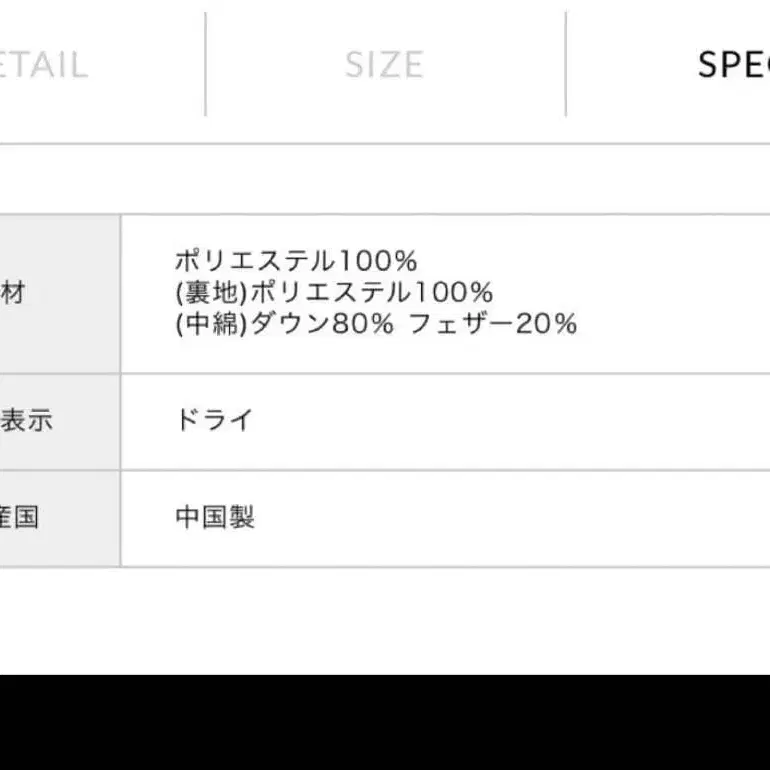770x770 pixels.
Task: Click the divider between SIZE and SPEC
Action: click(x=565, y=65)
